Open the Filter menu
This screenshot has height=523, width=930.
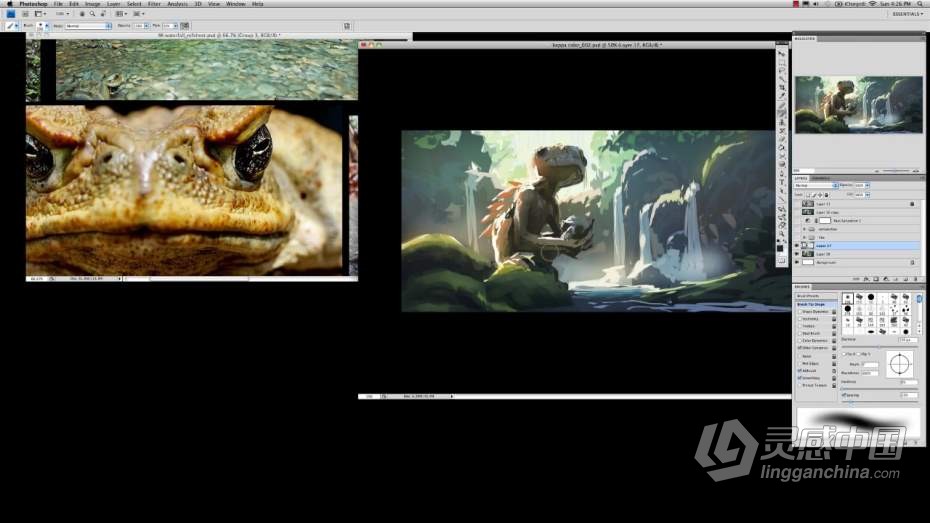coord(154,4)
